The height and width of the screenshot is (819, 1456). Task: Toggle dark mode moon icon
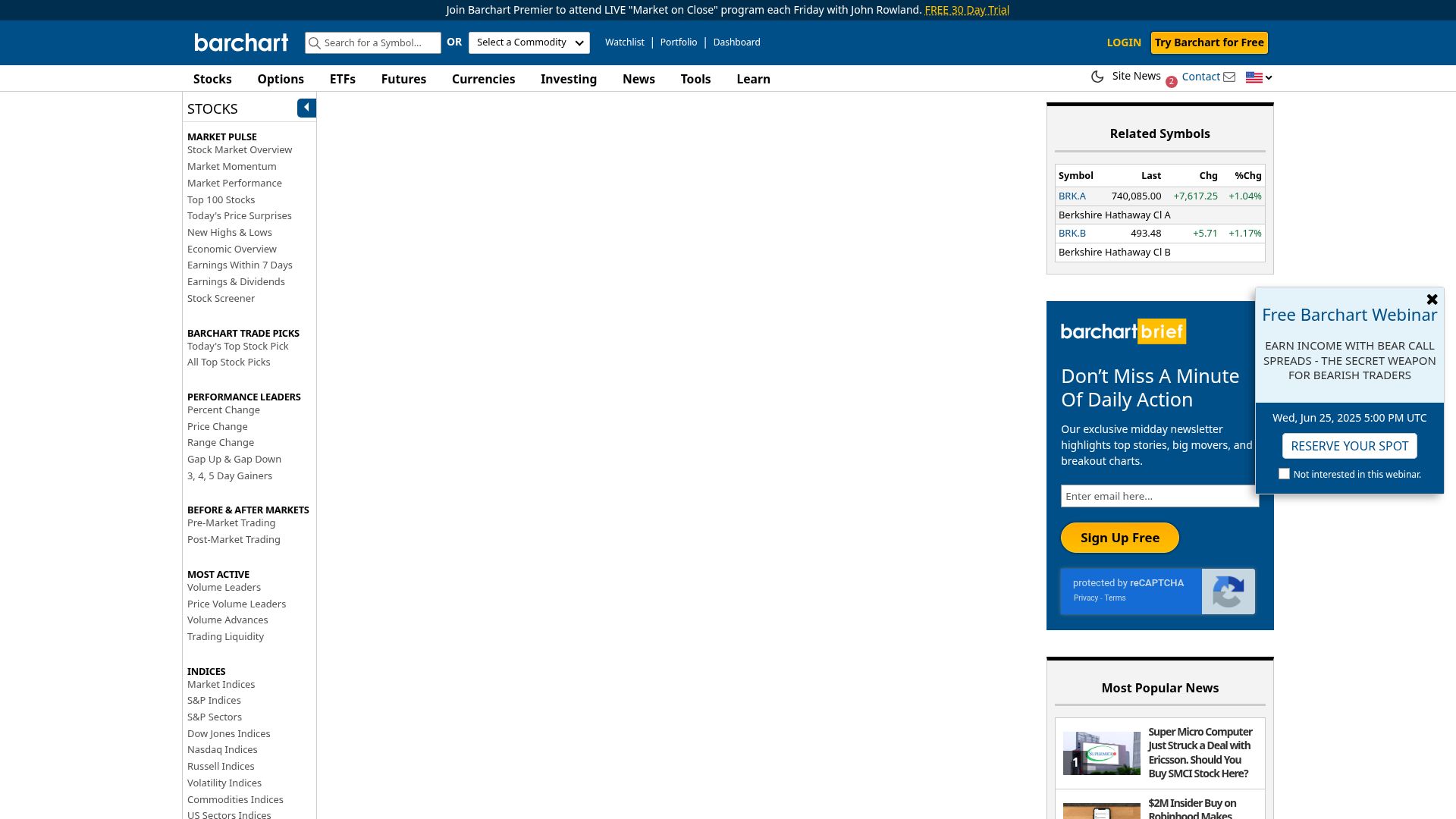tap(1097, 77)
